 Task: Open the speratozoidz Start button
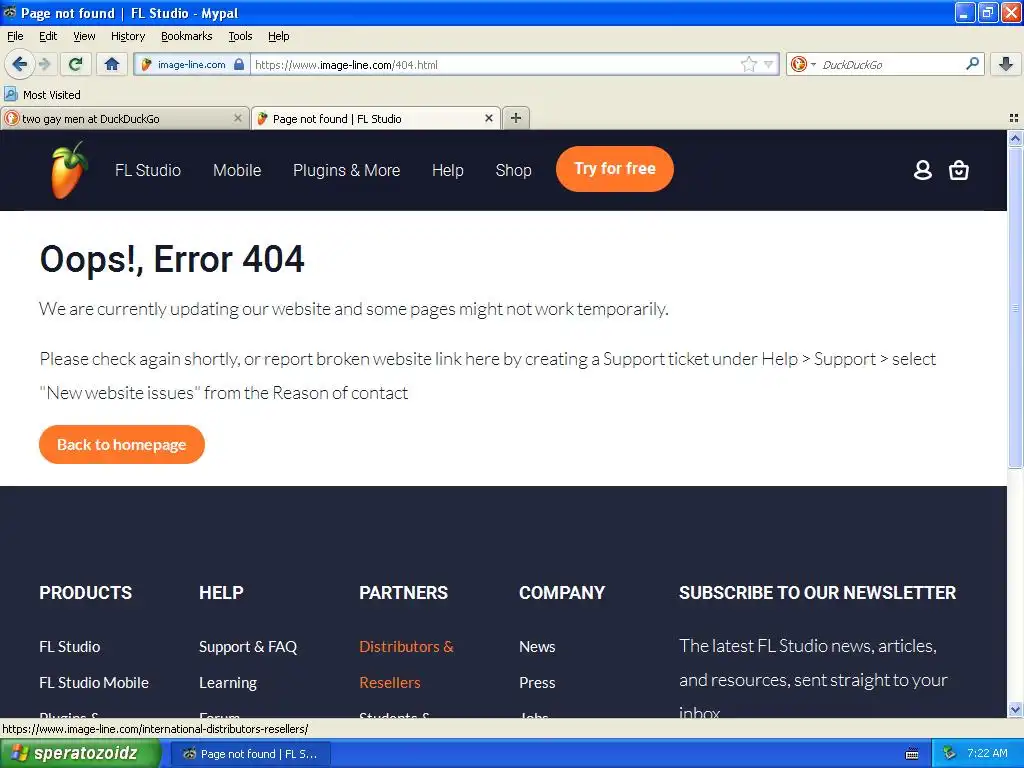tap(80, 754)
